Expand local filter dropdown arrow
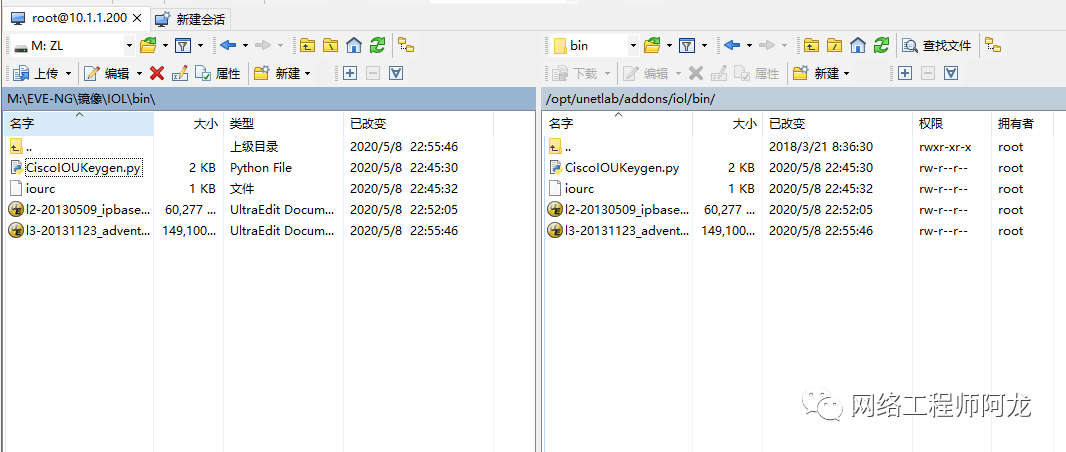 [x=201, y=46]
